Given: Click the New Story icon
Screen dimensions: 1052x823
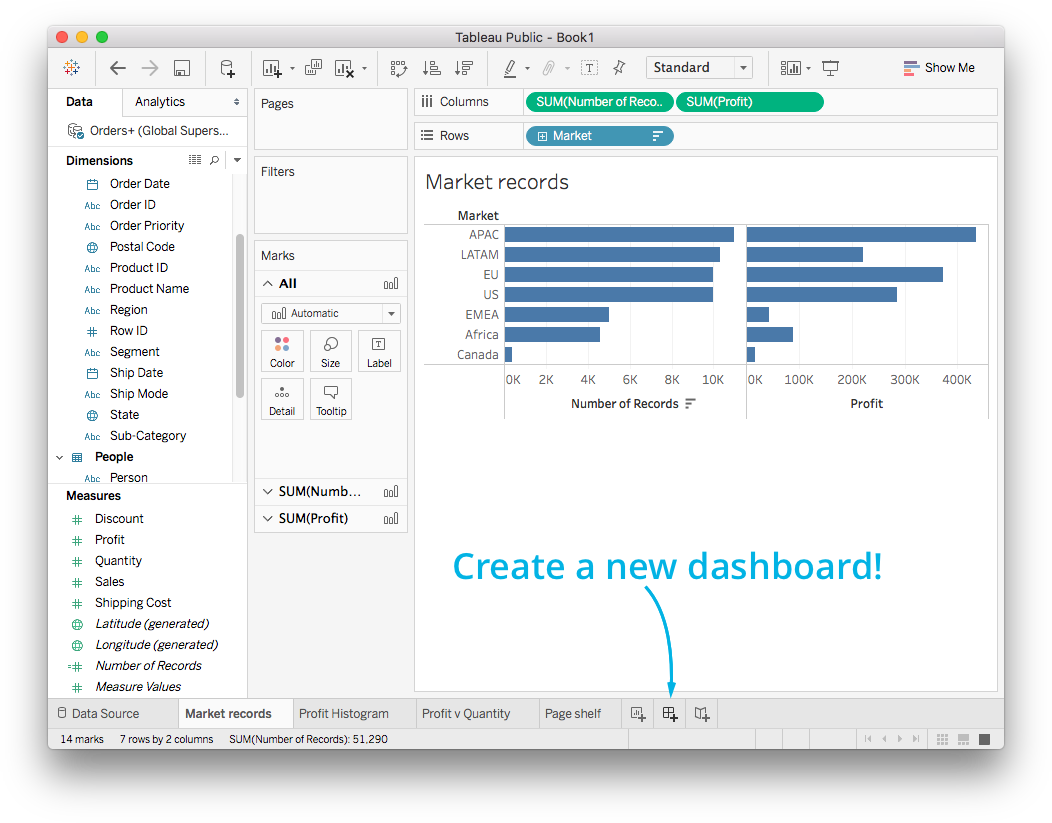Looking at the screenshot, I should (x=702, y=714).
